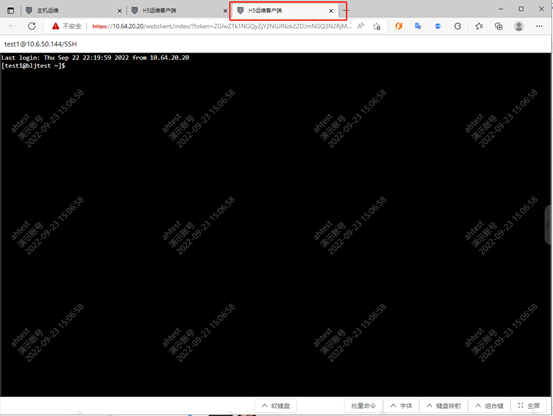The image size is (553, 416).
Task: Open the browser settings ellipsis menu
Action: (539, 26)
